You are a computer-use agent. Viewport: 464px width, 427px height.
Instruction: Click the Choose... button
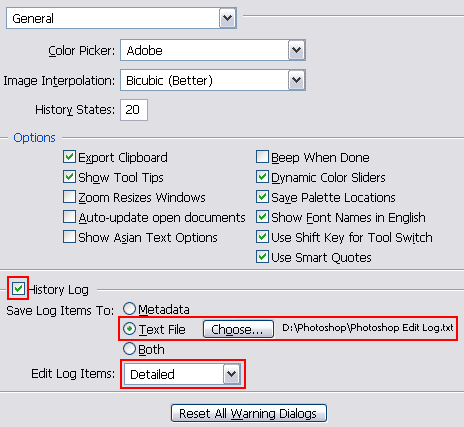238,329
